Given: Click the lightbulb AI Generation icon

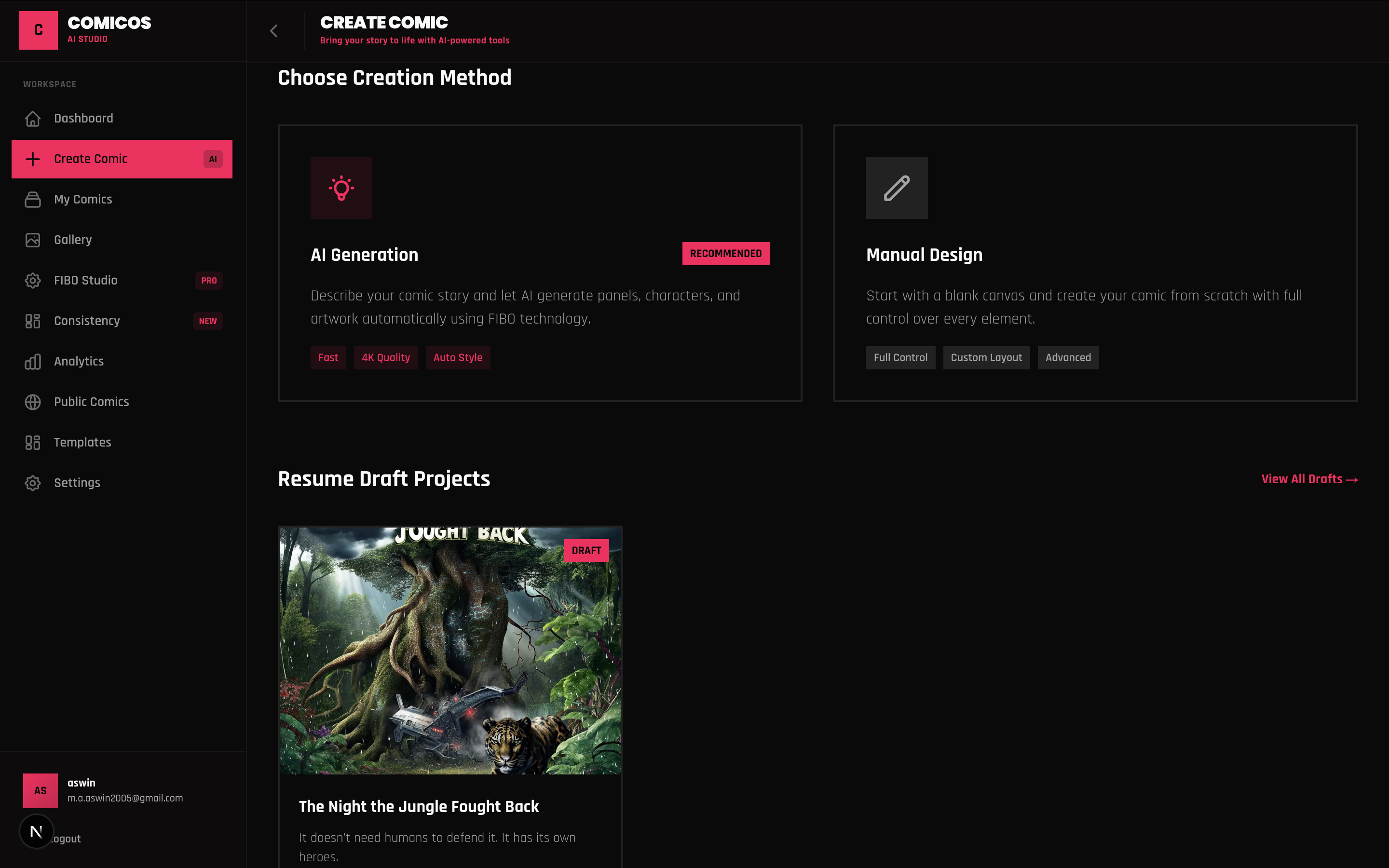Looking at the screenshot, I should tap(341, 188).
